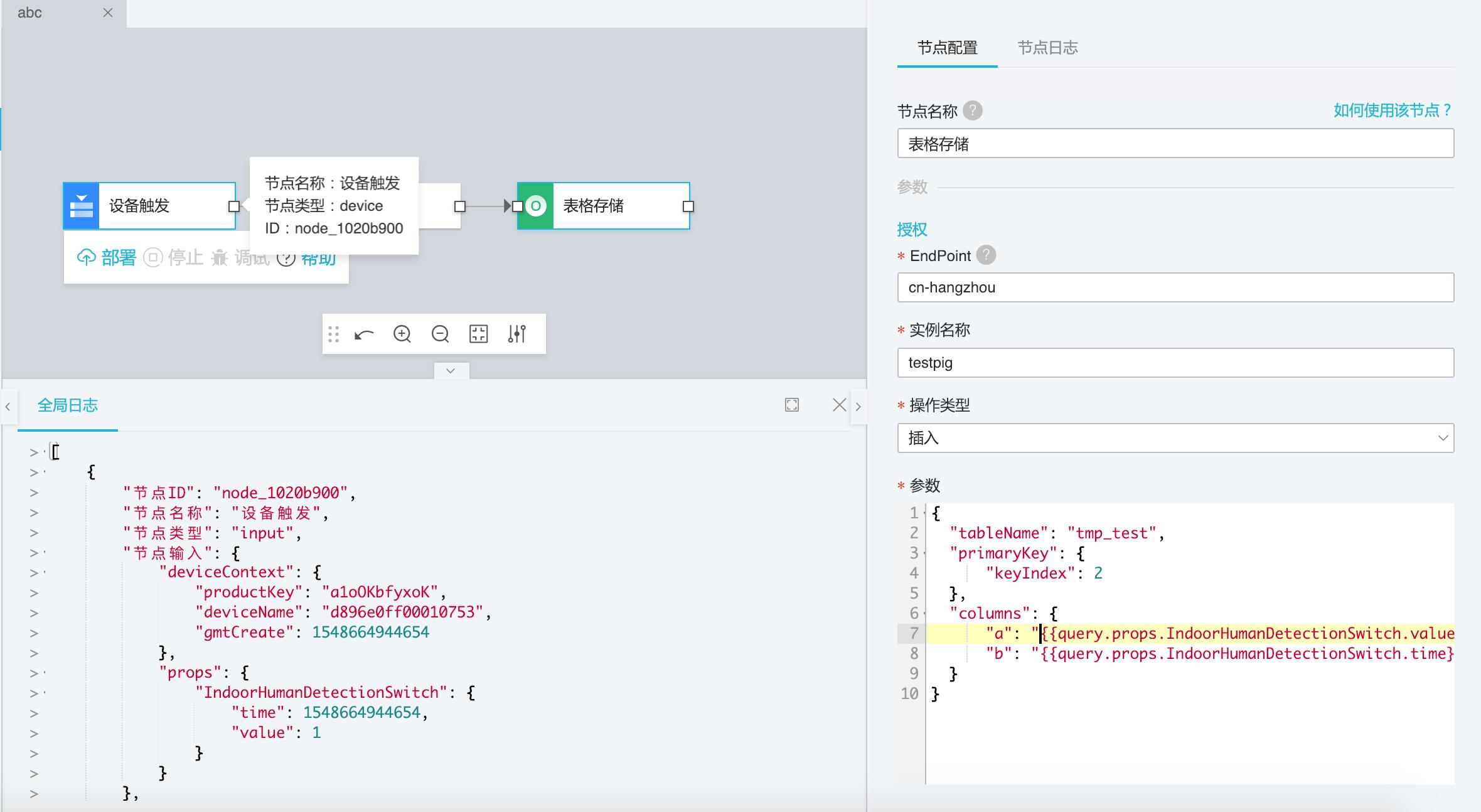Collapse the canvas area with the down chevron
Screen dimensions: 1481x812
tap(449, 371)
